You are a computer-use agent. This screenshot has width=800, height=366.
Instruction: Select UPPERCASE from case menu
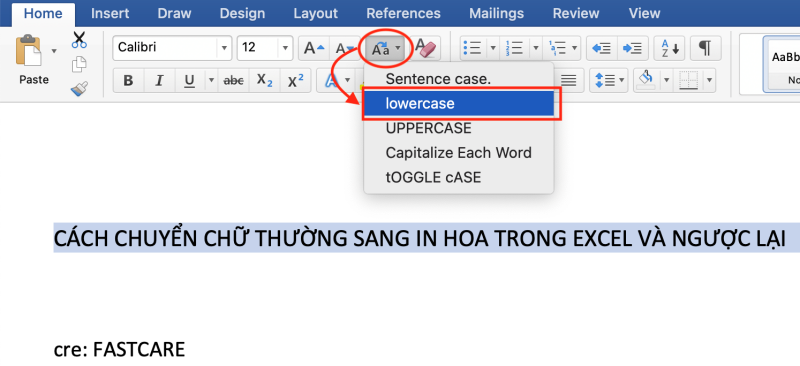[458, 128]
